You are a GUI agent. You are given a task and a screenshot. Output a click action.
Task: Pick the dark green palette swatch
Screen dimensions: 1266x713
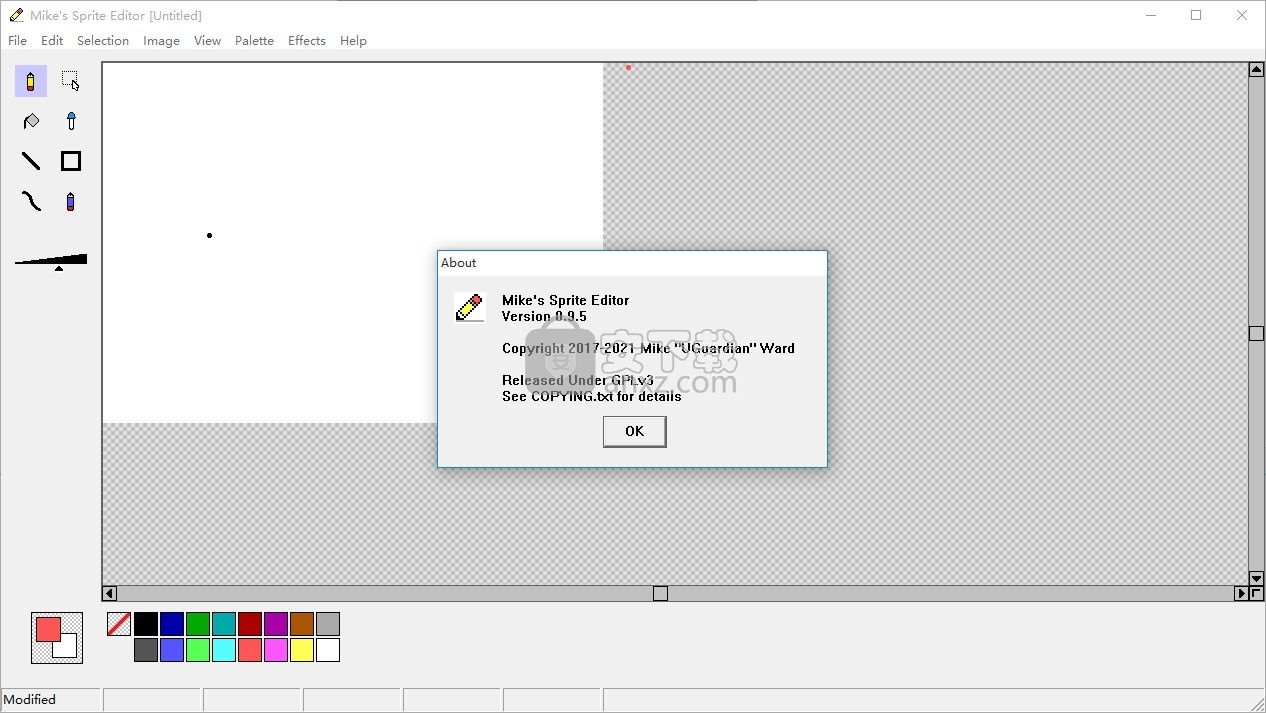198,624
